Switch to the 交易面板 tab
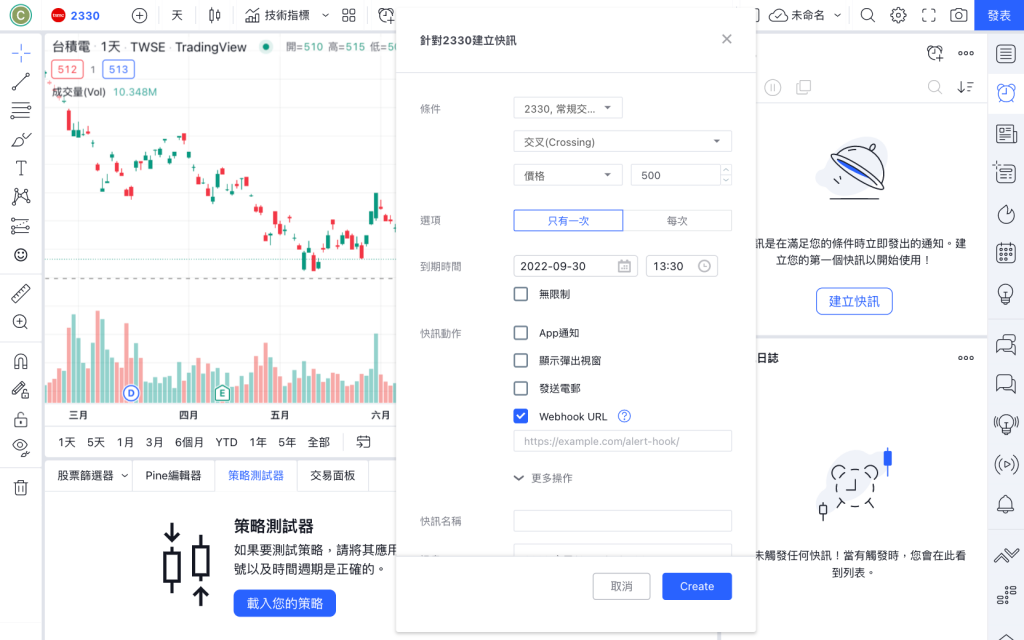Screen dimensions: 1024x640 tap(332, 475)
